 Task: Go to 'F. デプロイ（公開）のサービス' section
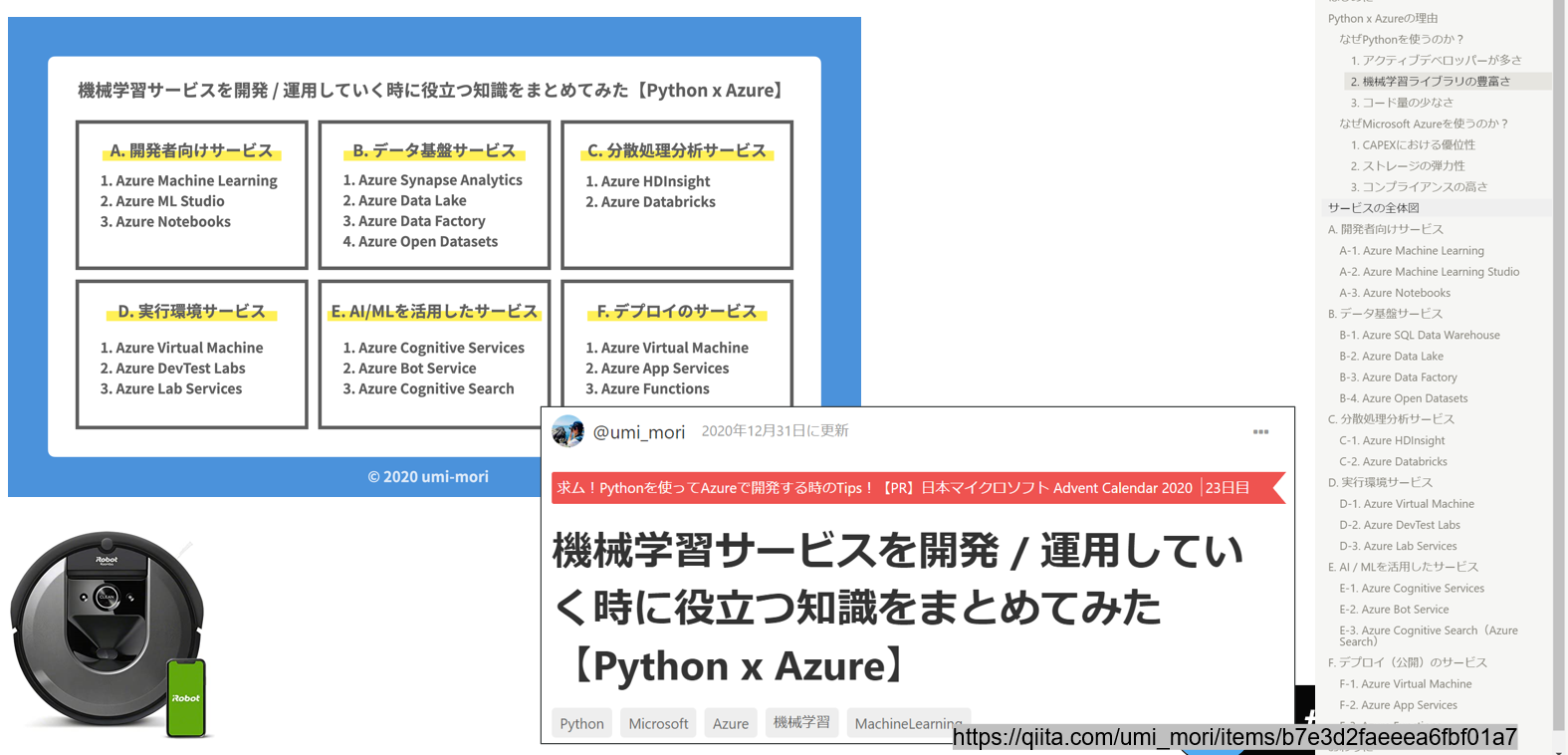click(x=1408, y=662)
